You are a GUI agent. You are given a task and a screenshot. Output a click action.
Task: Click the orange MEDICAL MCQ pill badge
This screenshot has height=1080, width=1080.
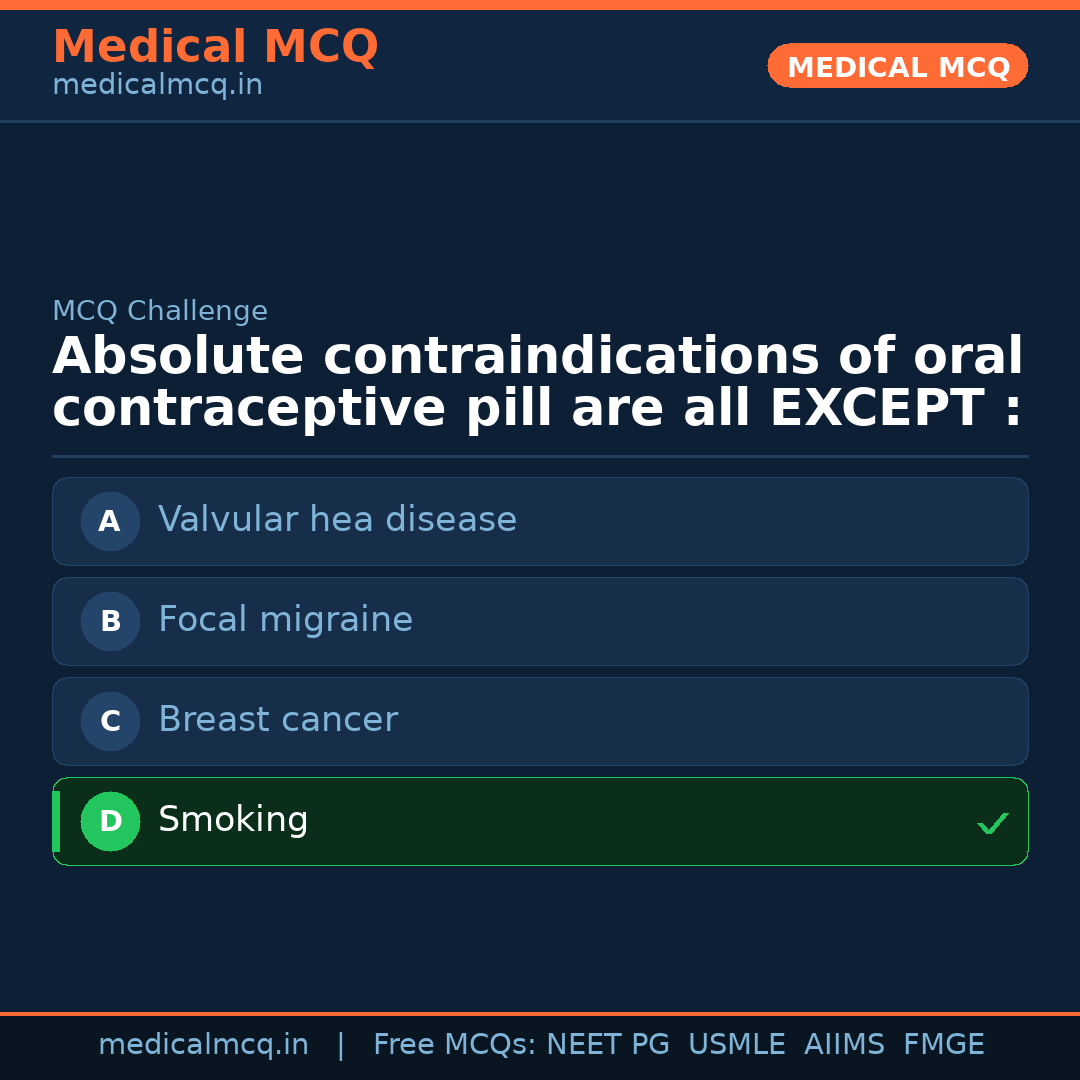click(x=897, y=66)
